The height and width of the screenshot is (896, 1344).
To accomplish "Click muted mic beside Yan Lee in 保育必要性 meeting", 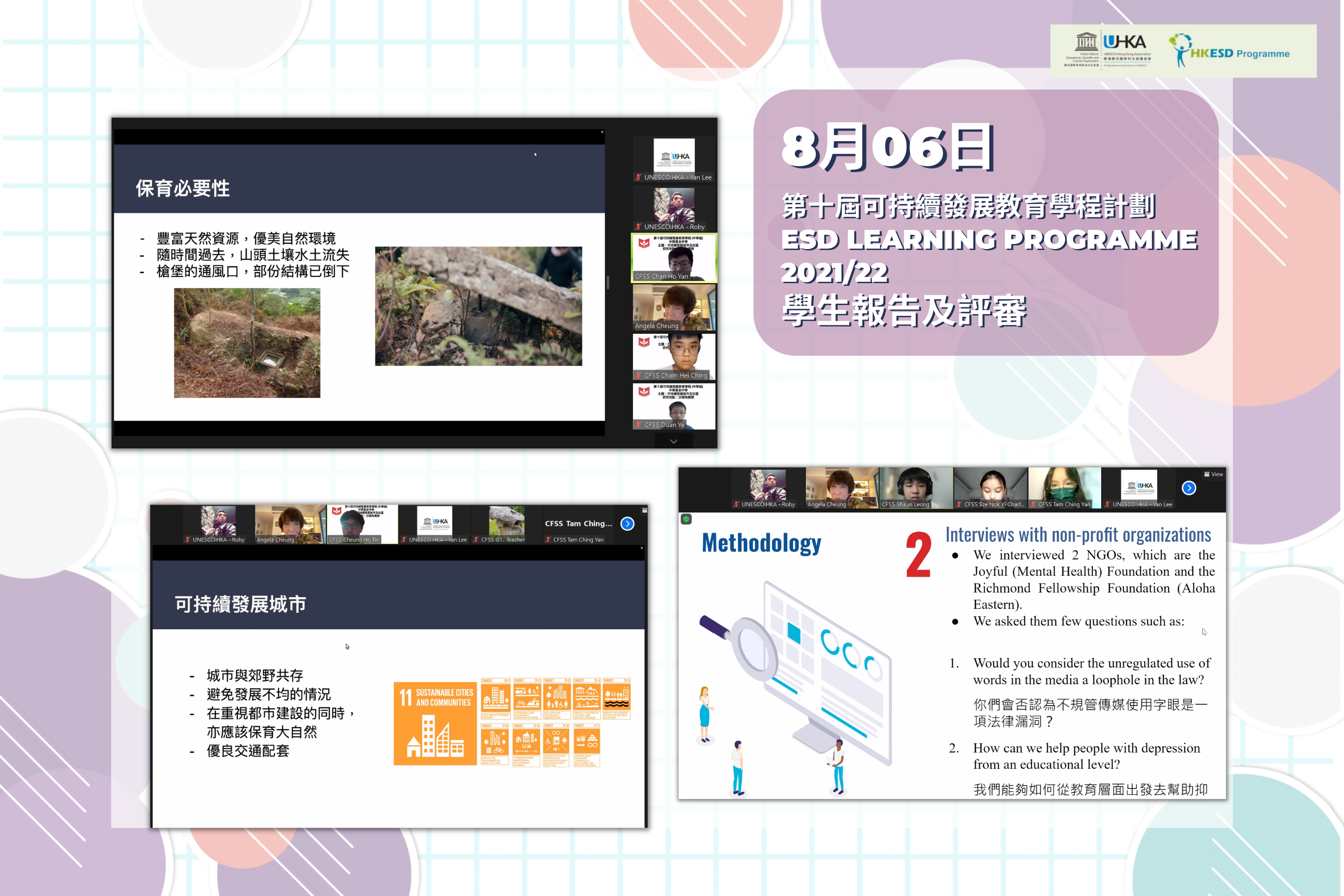I will 638,177.
